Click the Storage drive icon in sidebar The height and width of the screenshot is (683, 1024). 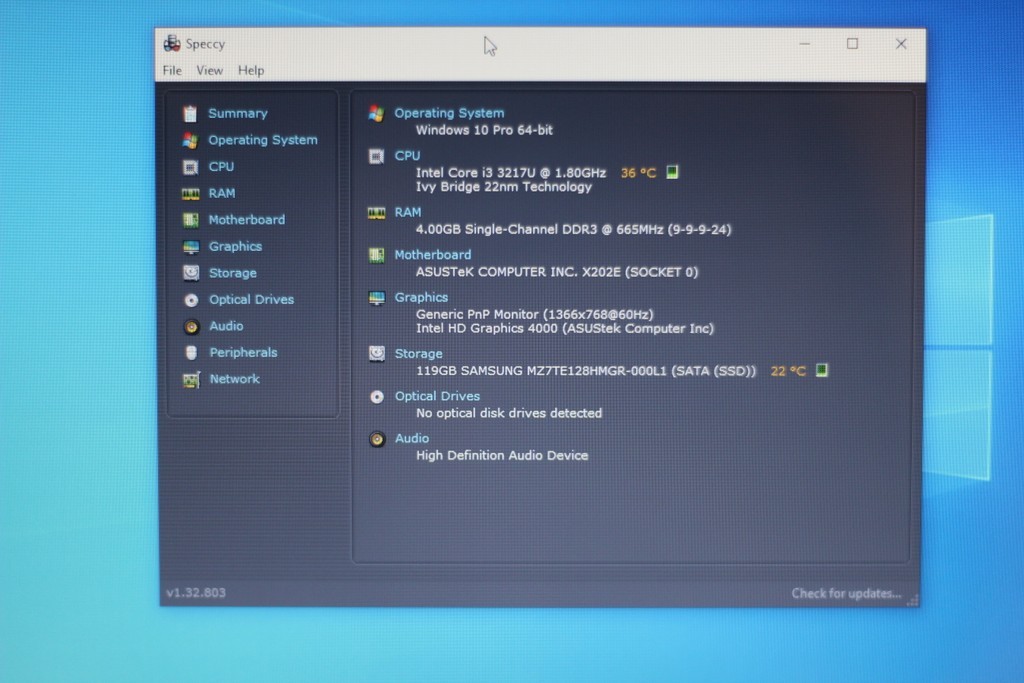click(x=191, y=273)
